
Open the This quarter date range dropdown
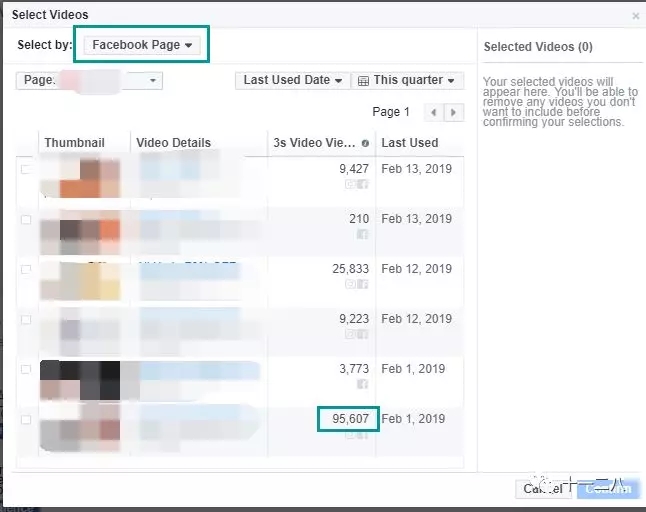pyautogui.click(x=407, y=80)
